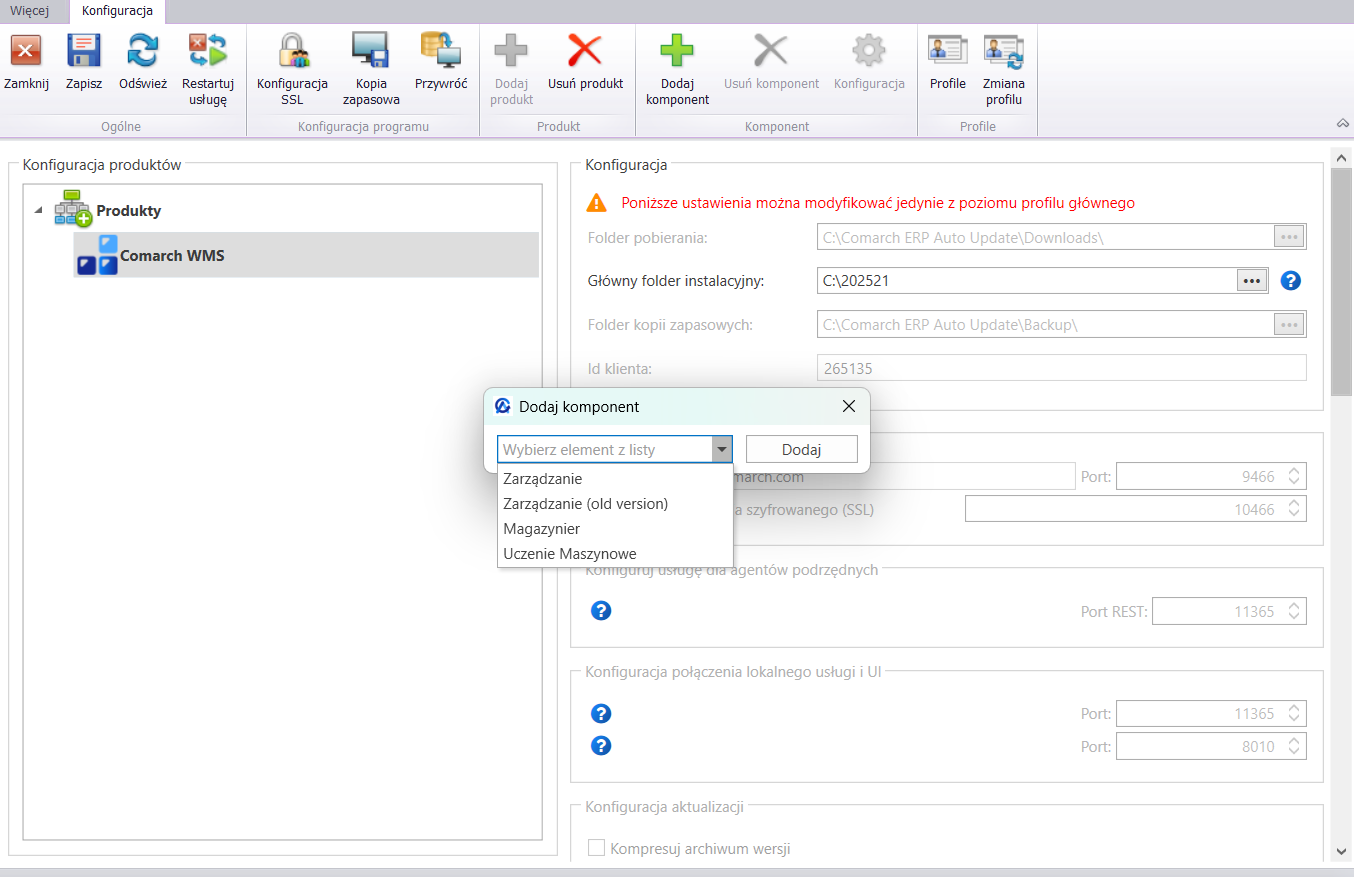Open the Profile ribbon icon

[947, 50]
